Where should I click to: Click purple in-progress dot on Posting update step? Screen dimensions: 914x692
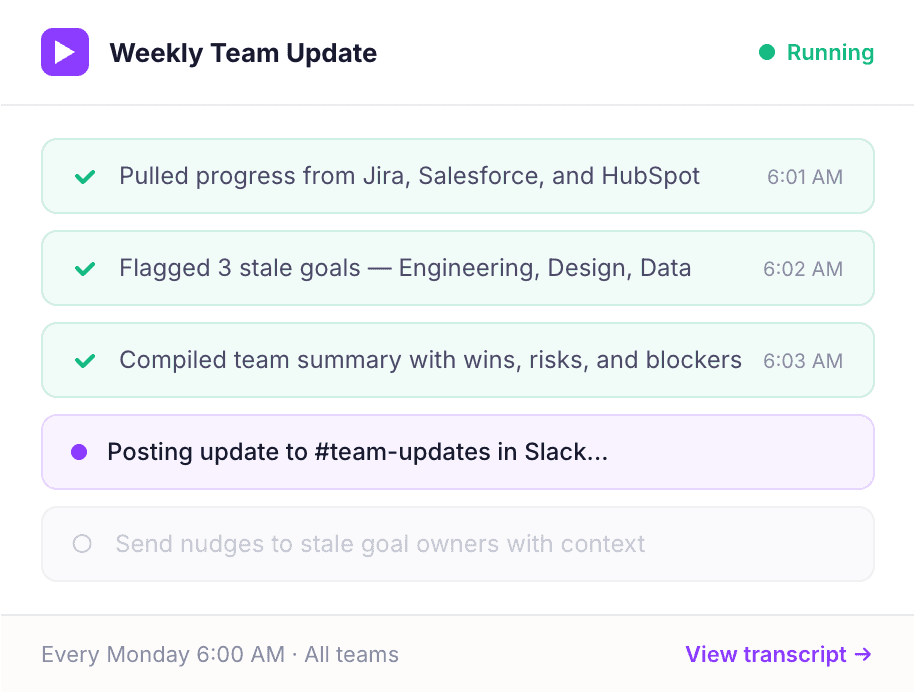pyautogui.click(x=79, y=453)
